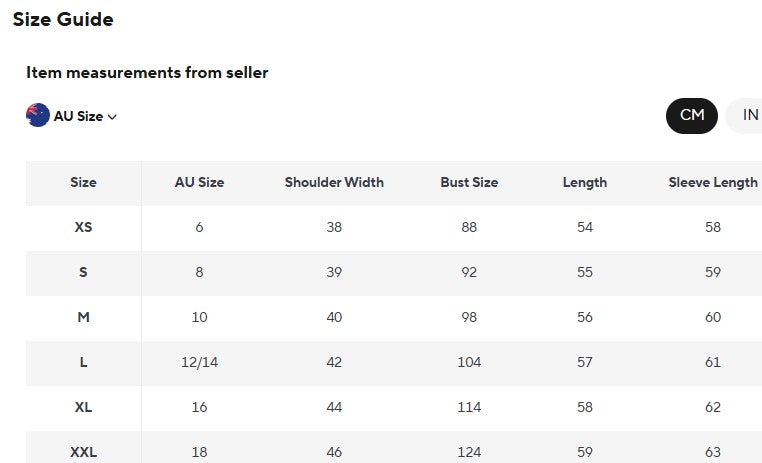Switch measurements to IN inches
Image resolution: width=762 pixels, height=463 pixels.
[x=746, y=116]
